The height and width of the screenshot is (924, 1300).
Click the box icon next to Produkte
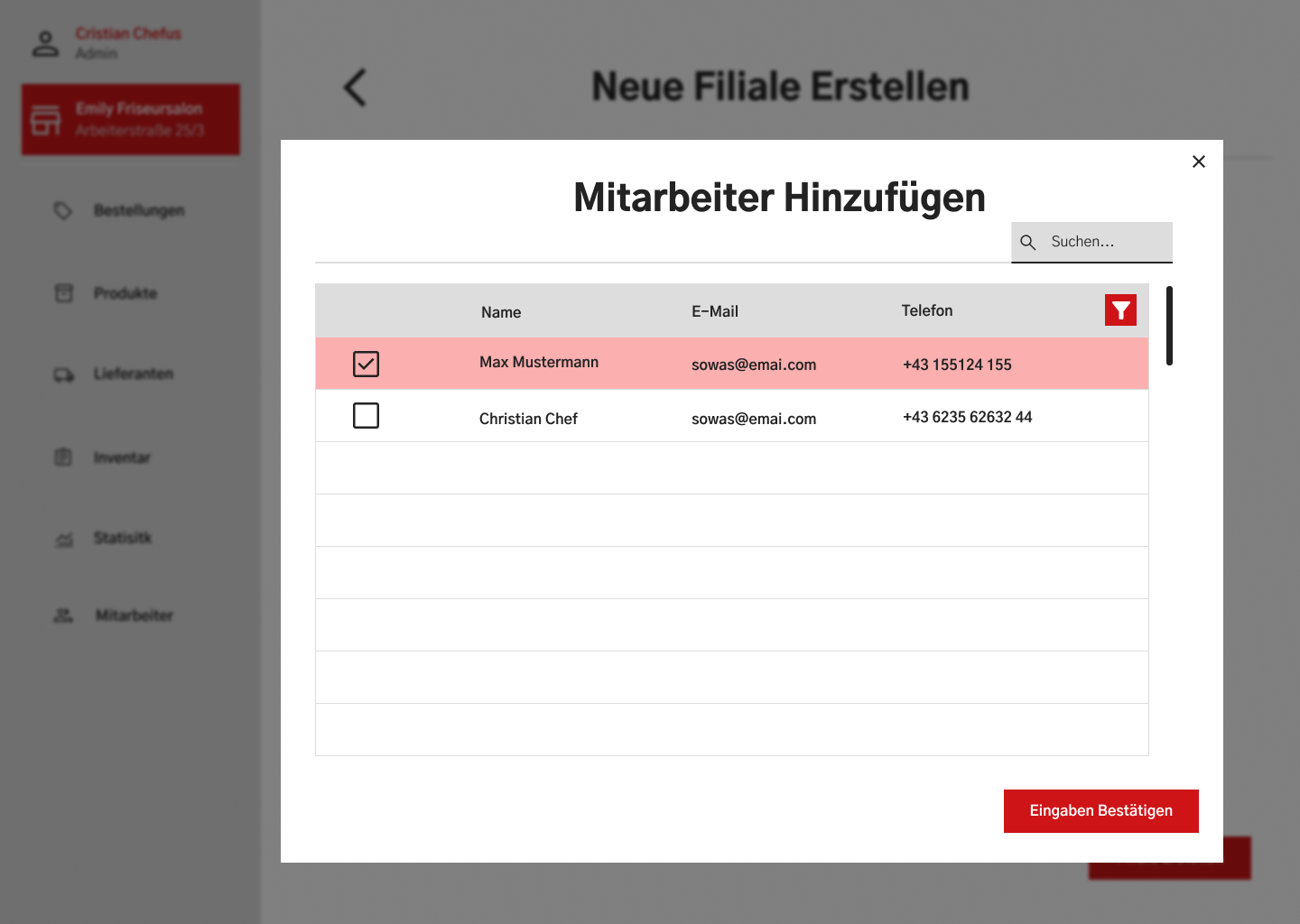[63, 293]
